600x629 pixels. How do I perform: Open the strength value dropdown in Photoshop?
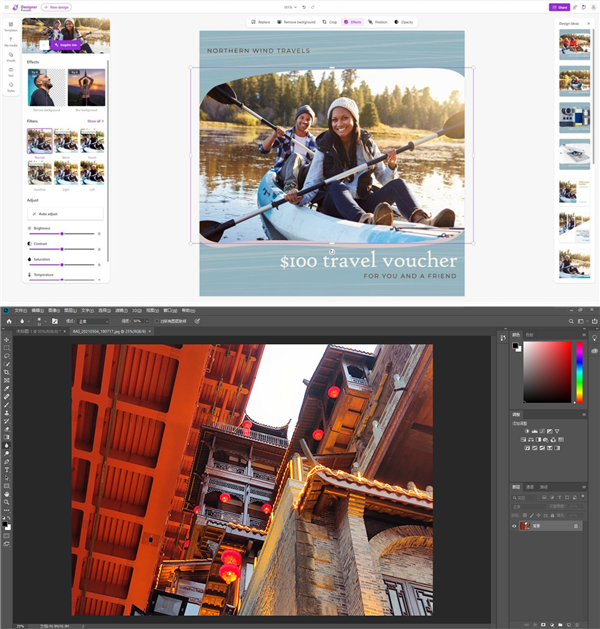[147, 321]
